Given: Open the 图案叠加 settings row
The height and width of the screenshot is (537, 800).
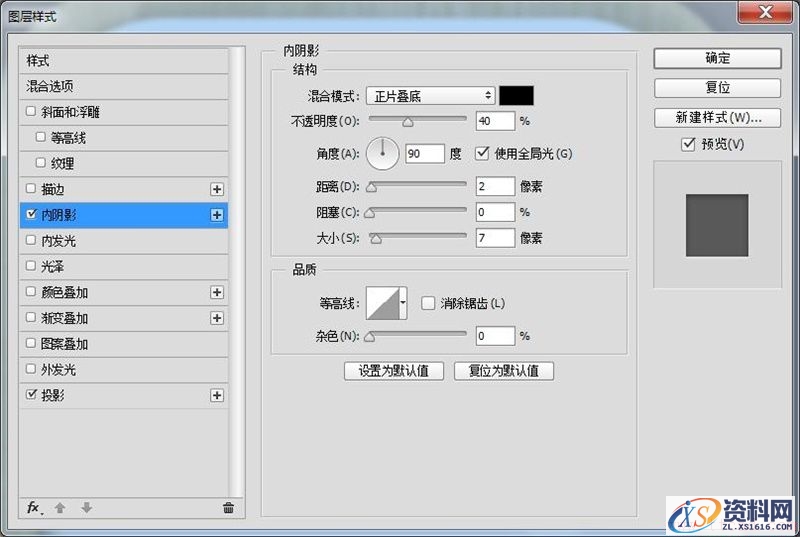Looking at the screenshot, I should (x=124, y=344).
